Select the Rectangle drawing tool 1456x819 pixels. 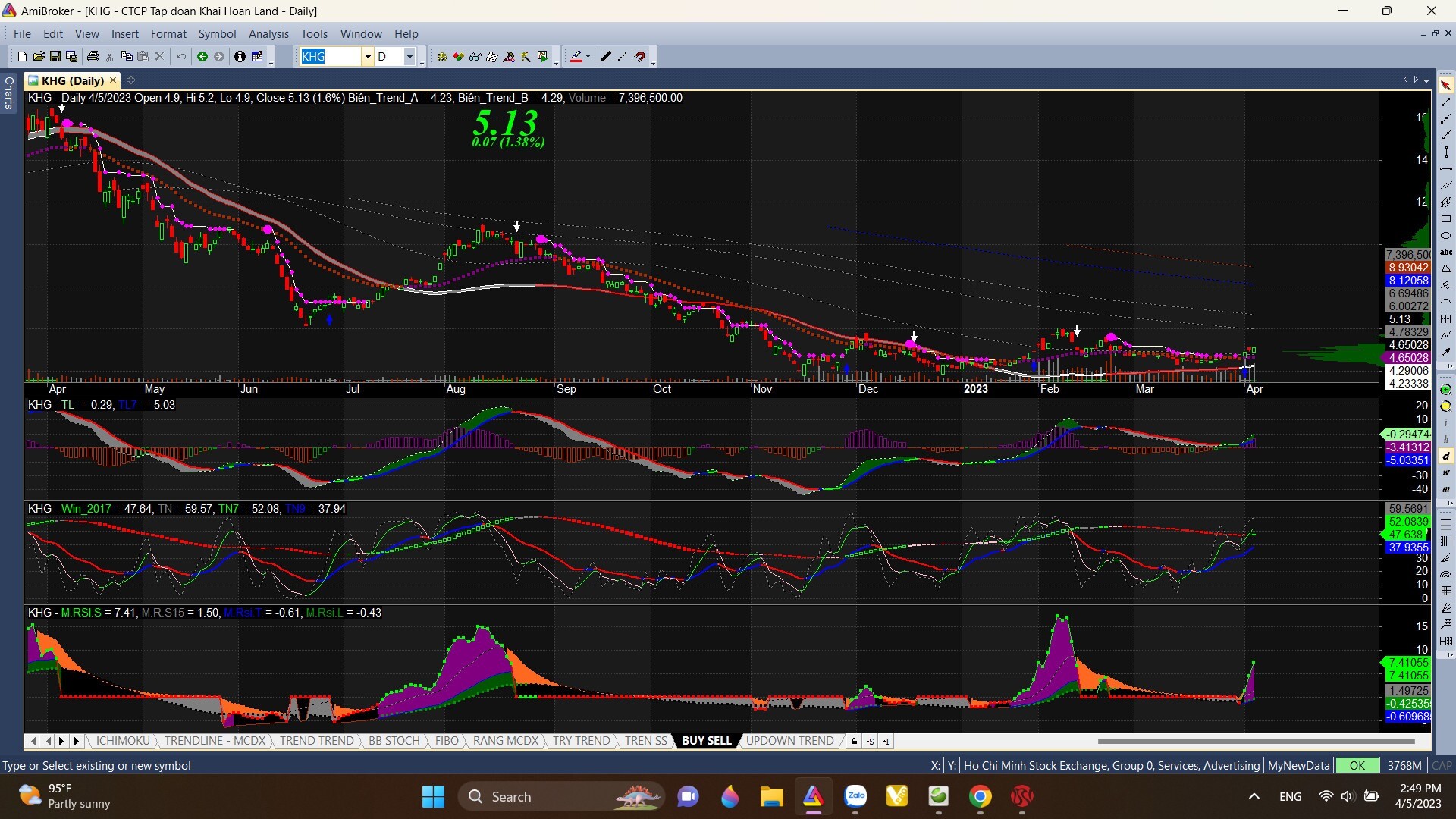click(x=1445, y=218)
